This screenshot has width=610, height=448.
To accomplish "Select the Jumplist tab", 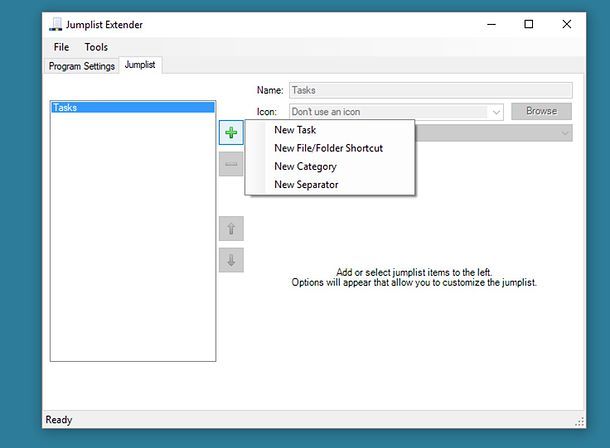I will pos(141,65).
